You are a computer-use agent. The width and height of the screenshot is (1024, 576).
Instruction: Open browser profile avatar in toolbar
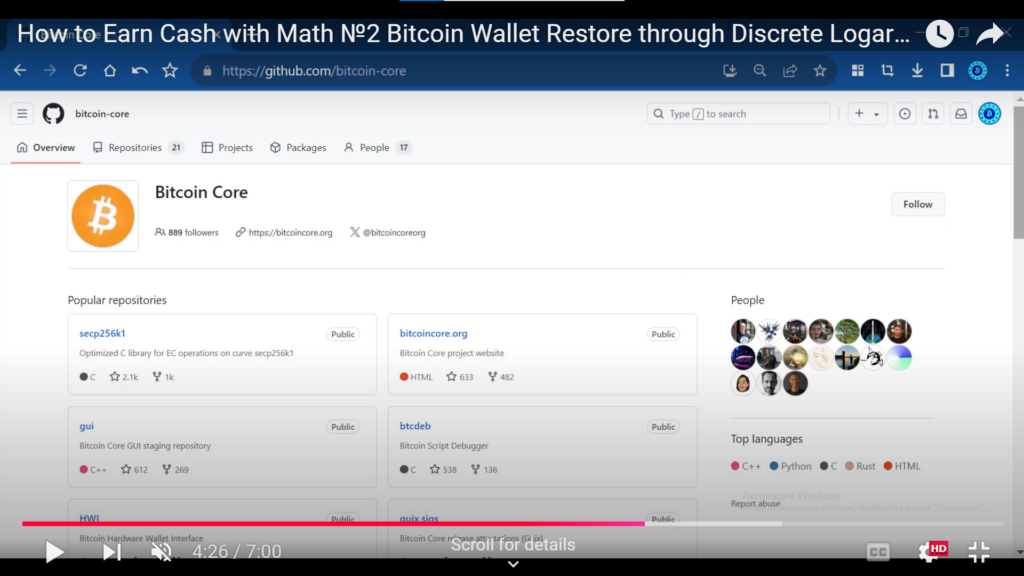977,71
